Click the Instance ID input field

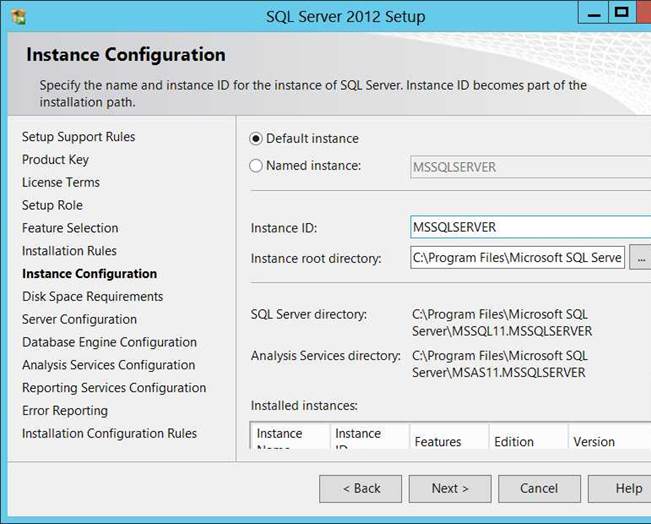coord(530,227)
